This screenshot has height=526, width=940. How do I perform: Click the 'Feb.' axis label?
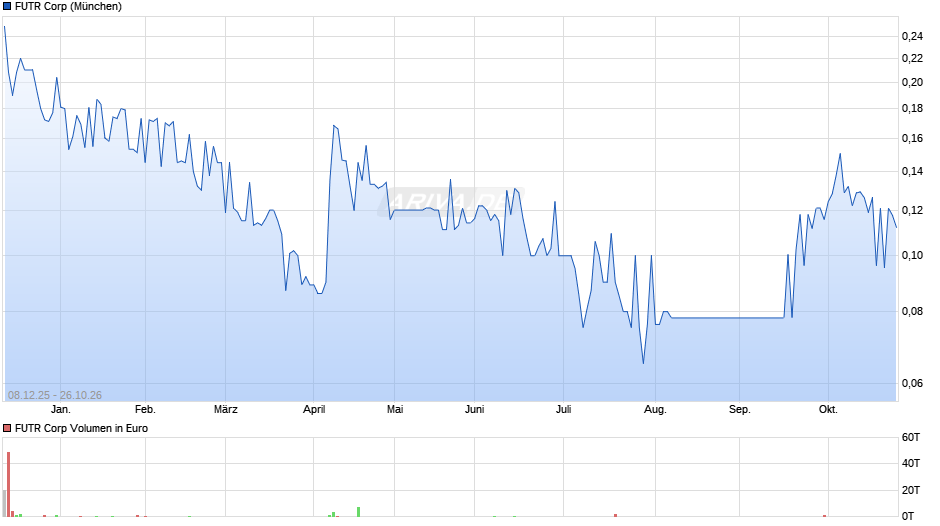point(145,410)
